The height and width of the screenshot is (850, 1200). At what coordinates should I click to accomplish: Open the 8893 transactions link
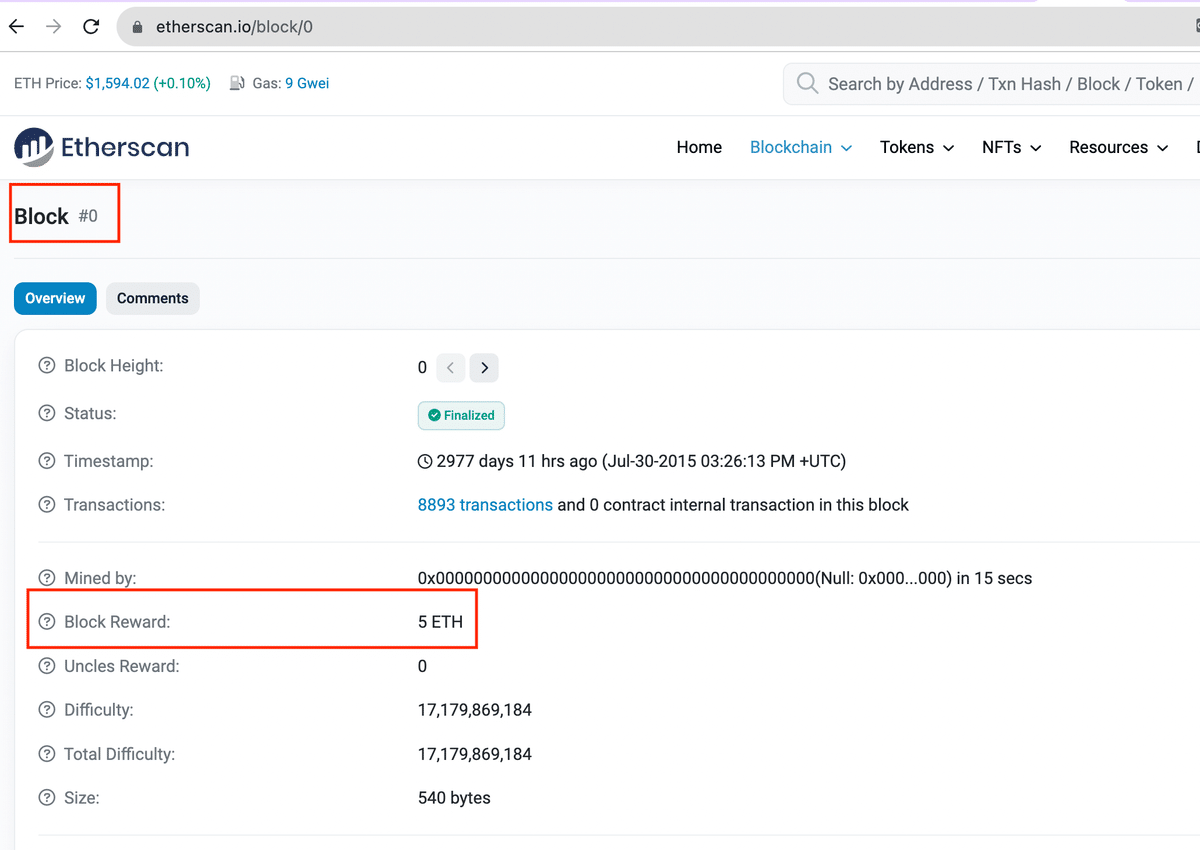click(x=485, y=505)
